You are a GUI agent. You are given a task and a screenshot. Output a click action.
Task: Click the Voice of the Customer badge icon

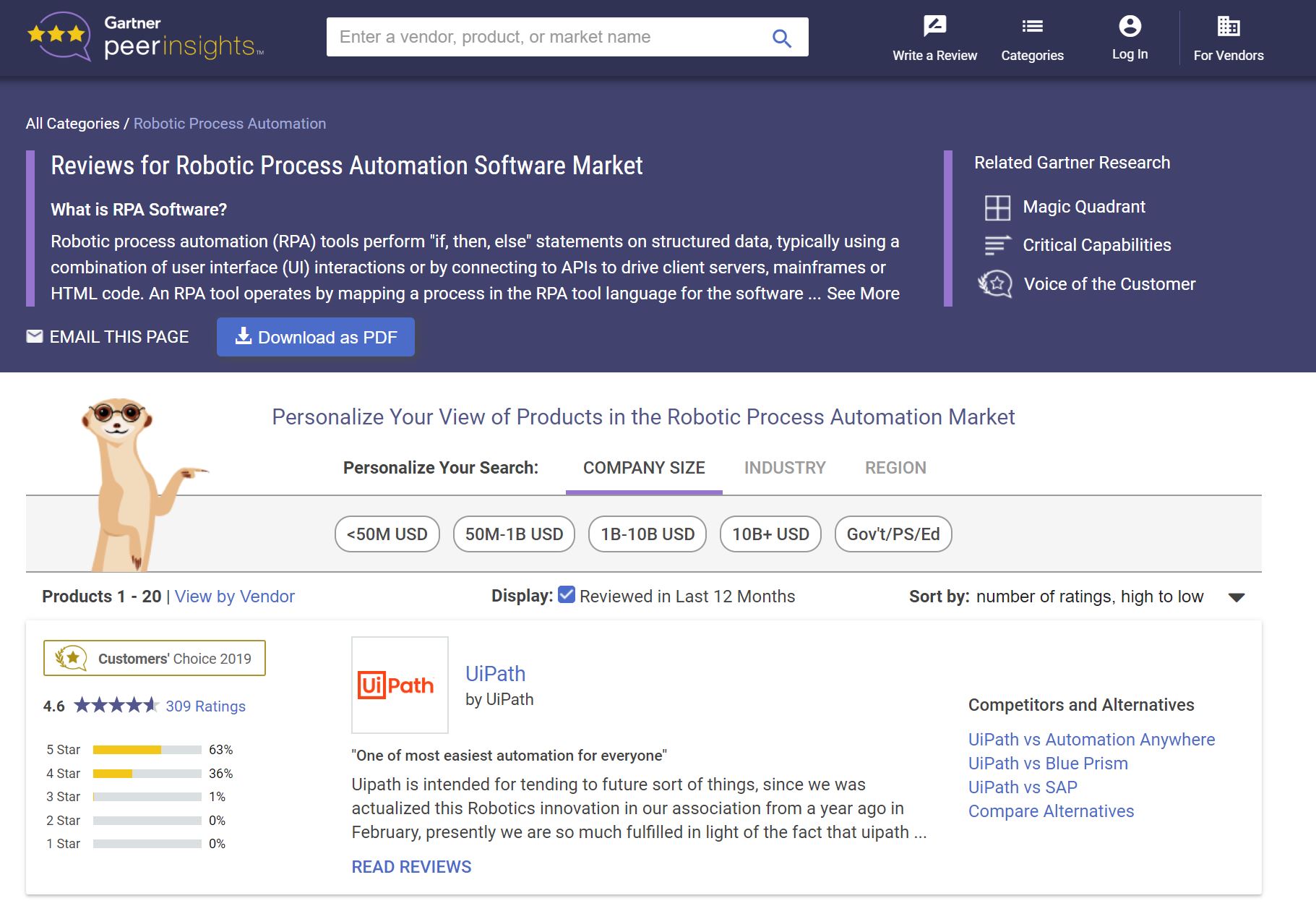996,284
